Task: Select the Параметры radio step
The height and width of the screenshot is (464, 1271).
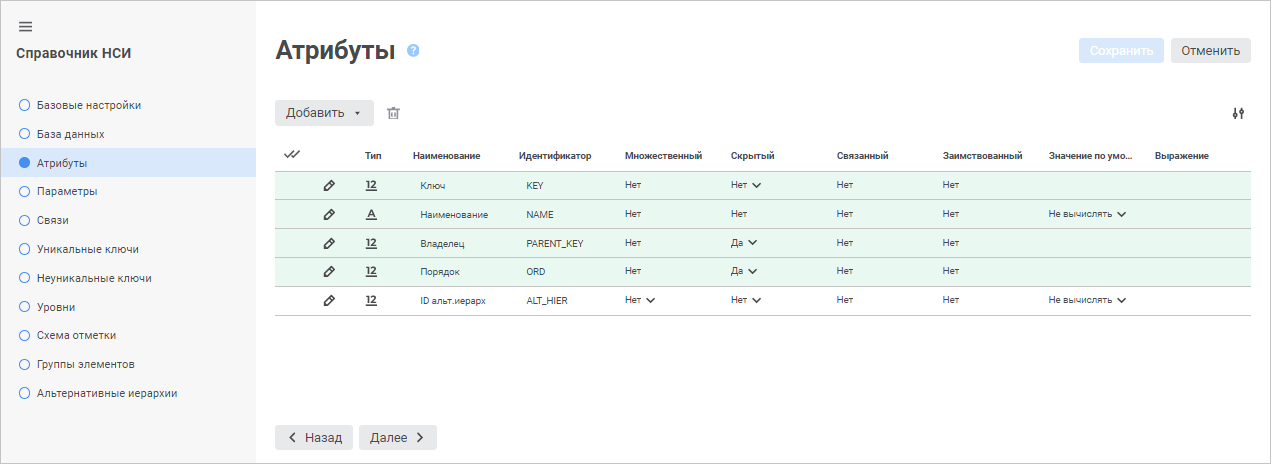Action: coord(26,191)
